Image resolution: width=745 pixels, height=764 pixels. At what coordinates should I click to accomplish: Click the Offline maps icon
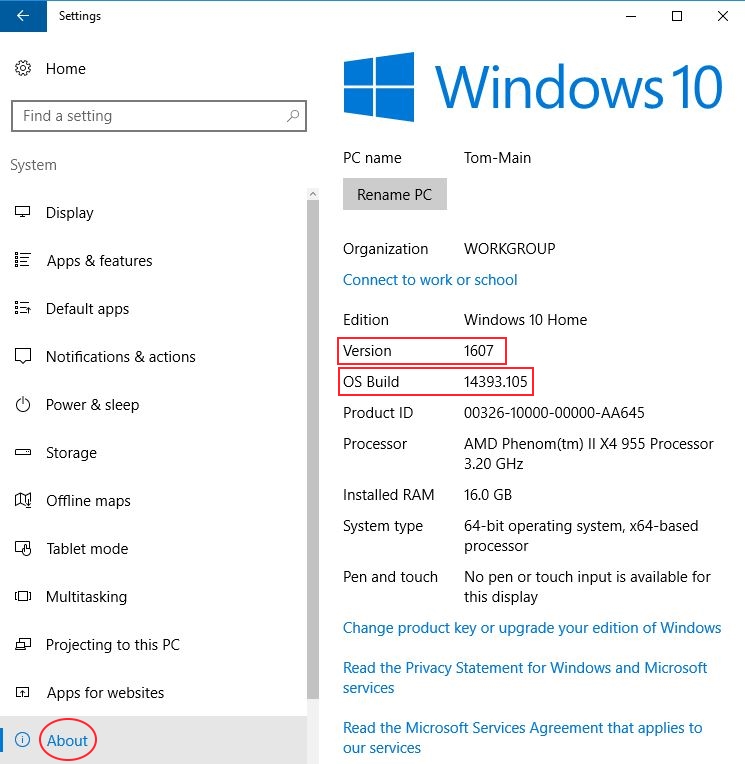23,500
